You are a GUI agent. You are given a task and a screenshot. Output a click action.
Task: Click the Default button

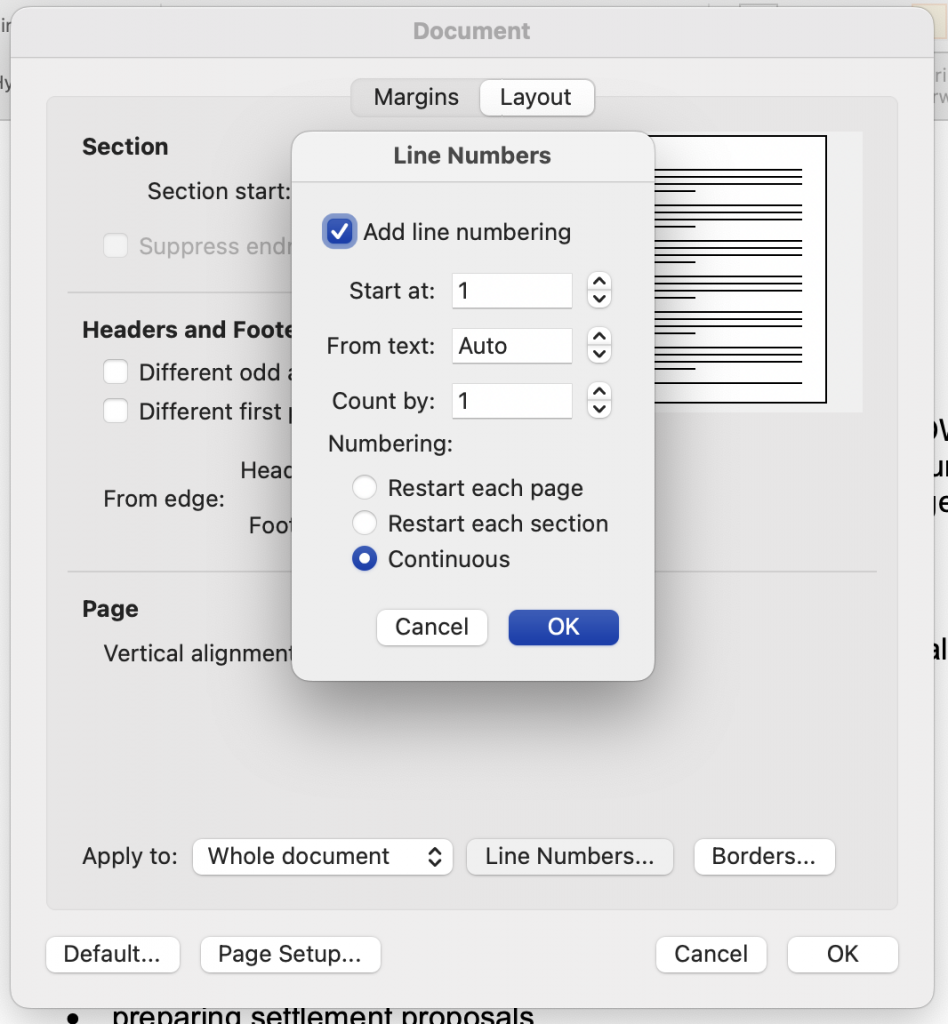coord(112,954)
